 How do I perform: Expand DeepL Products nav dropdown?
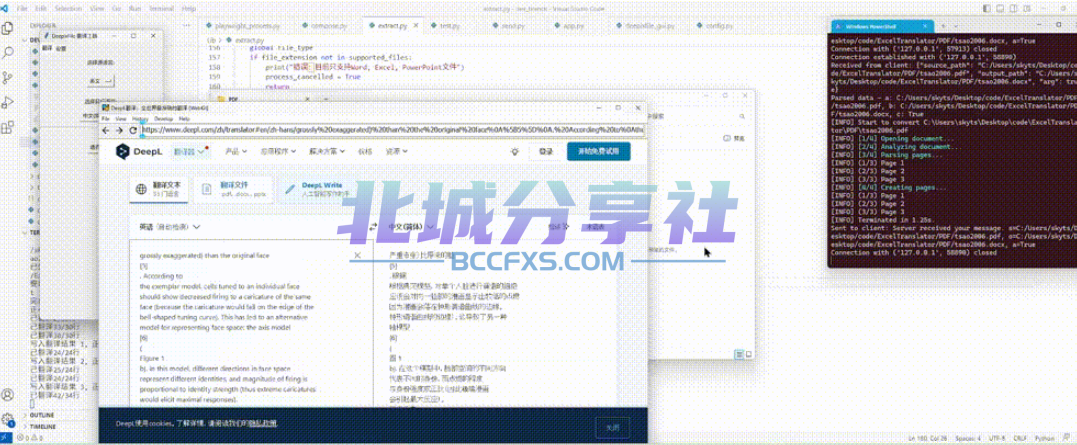click(236, 152)
